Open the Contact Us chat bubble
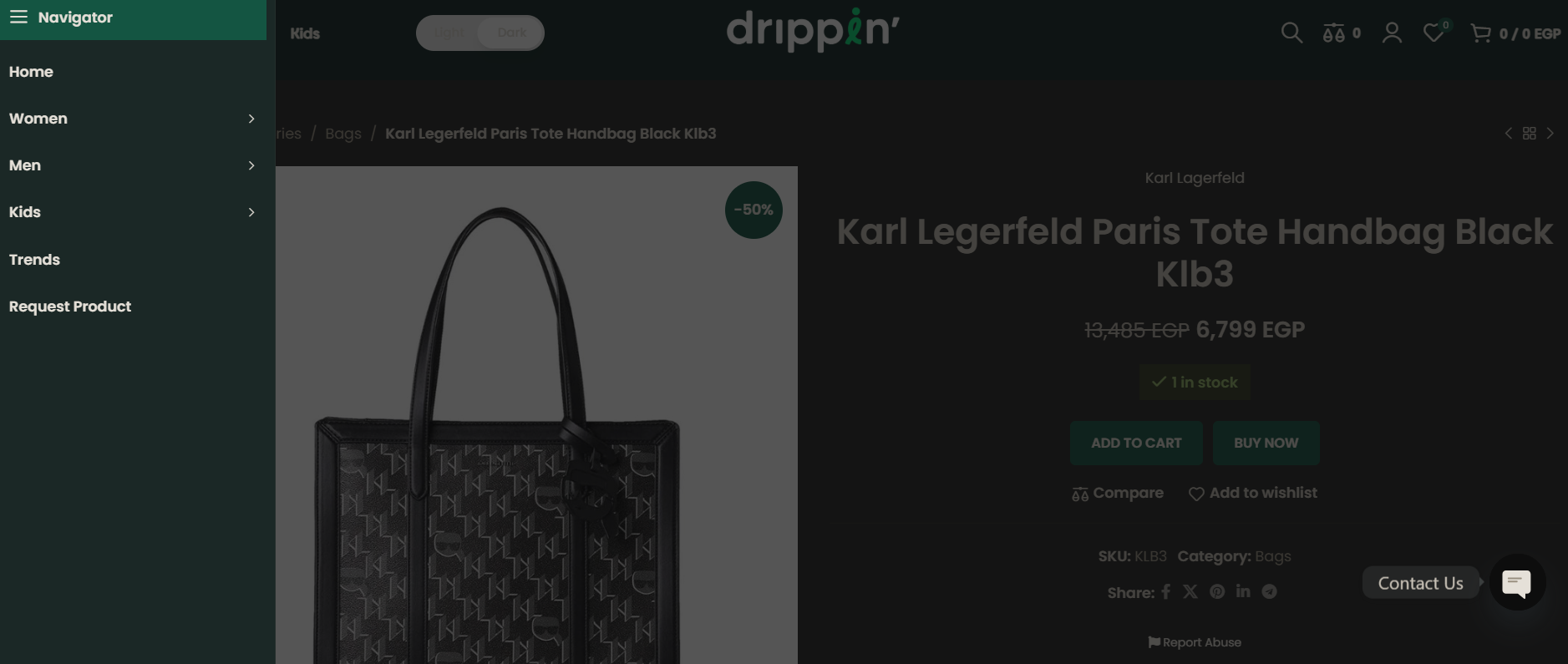1568x664 pixels. point(1516,582)
